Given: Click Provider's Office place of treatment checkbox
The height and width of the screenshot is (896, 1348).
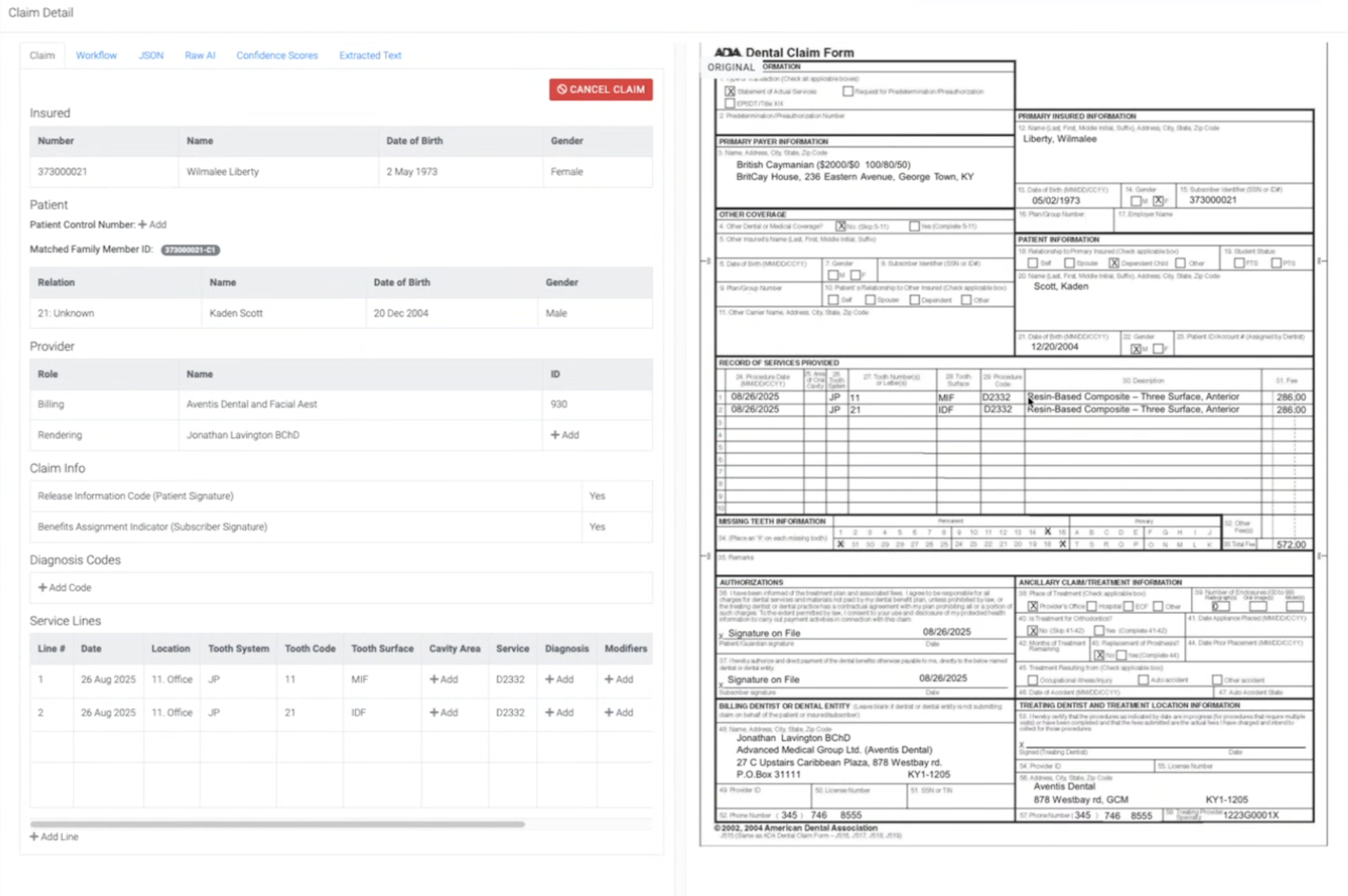Looking at the screenshot, I should pos(1033,607).
